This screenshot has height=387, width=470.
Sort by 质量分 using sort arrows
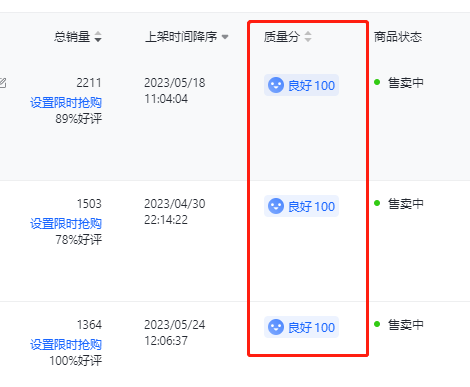(x=308, y=37)
